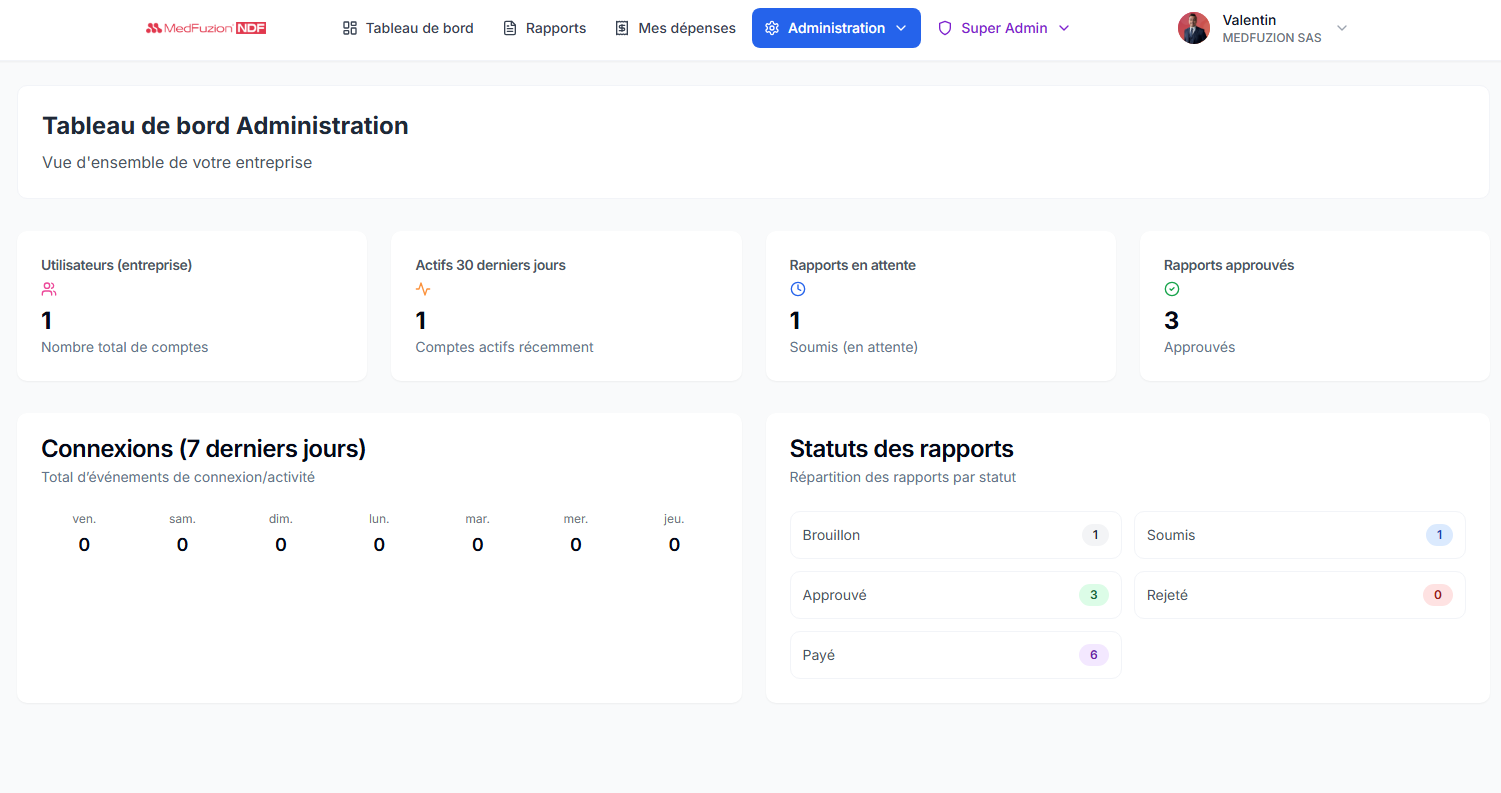Click the users icon under Utilisateurs
Screen dimensions: 1501x793
click(x=49, y=289)
